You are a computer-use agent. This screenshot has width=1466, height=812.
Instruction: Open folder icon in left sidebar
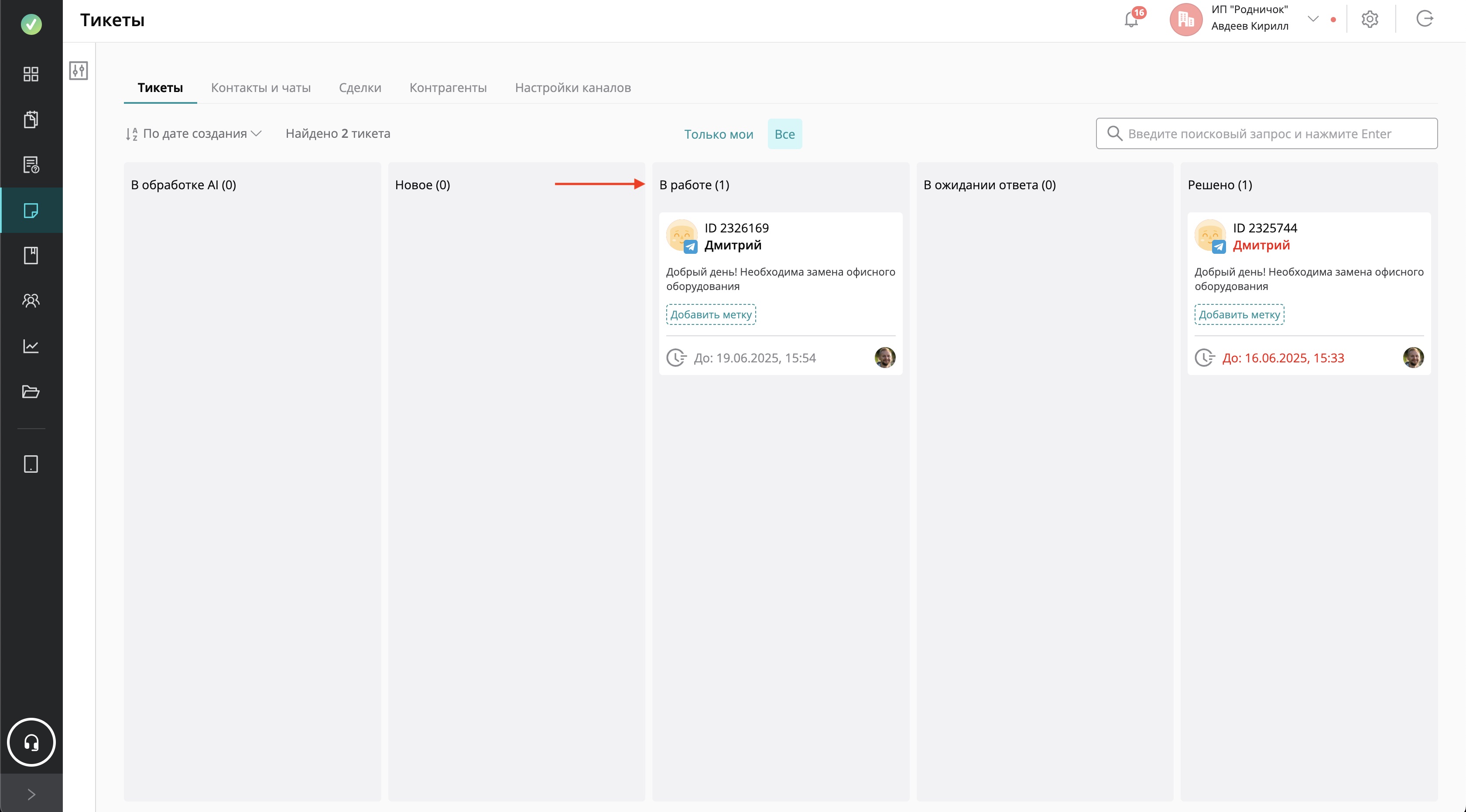coord(31,392)
